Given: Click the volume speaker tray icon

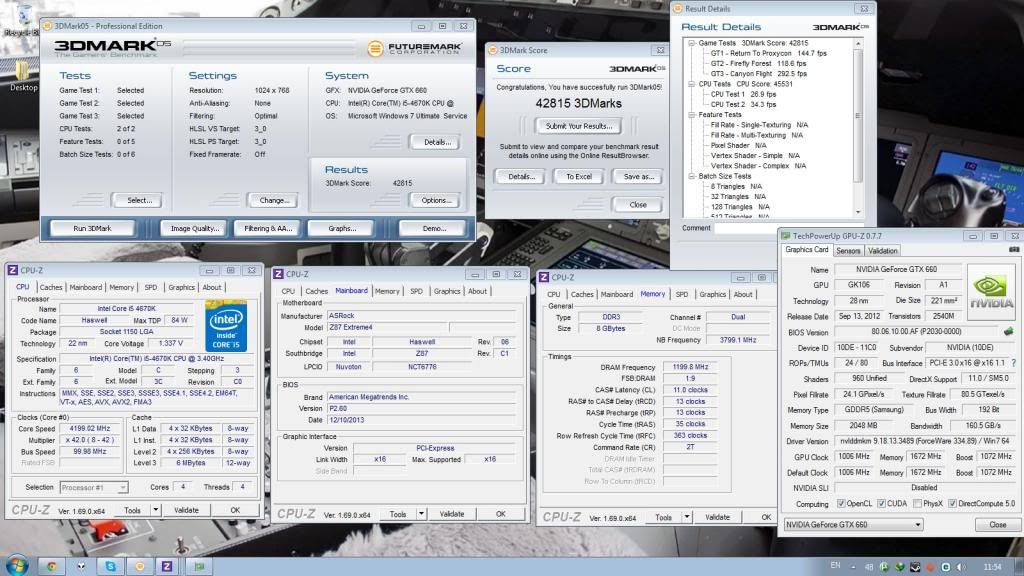Looking at the screenshot, I should (x=961, y=566).
